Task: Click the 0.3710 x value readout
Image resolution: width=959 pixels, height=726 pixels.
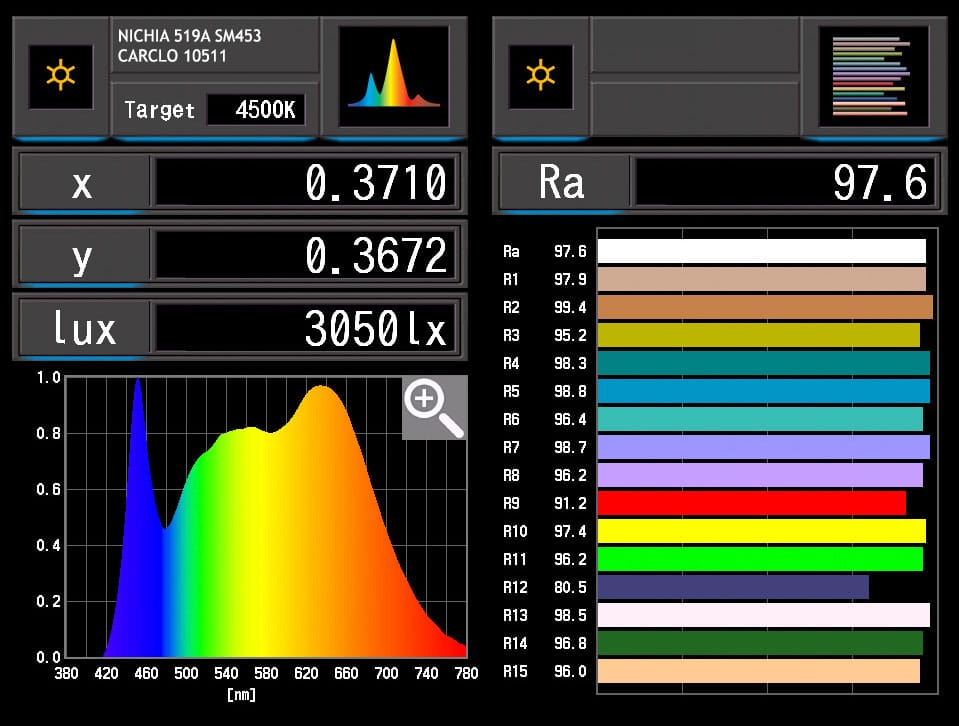Action: [306, 183]
